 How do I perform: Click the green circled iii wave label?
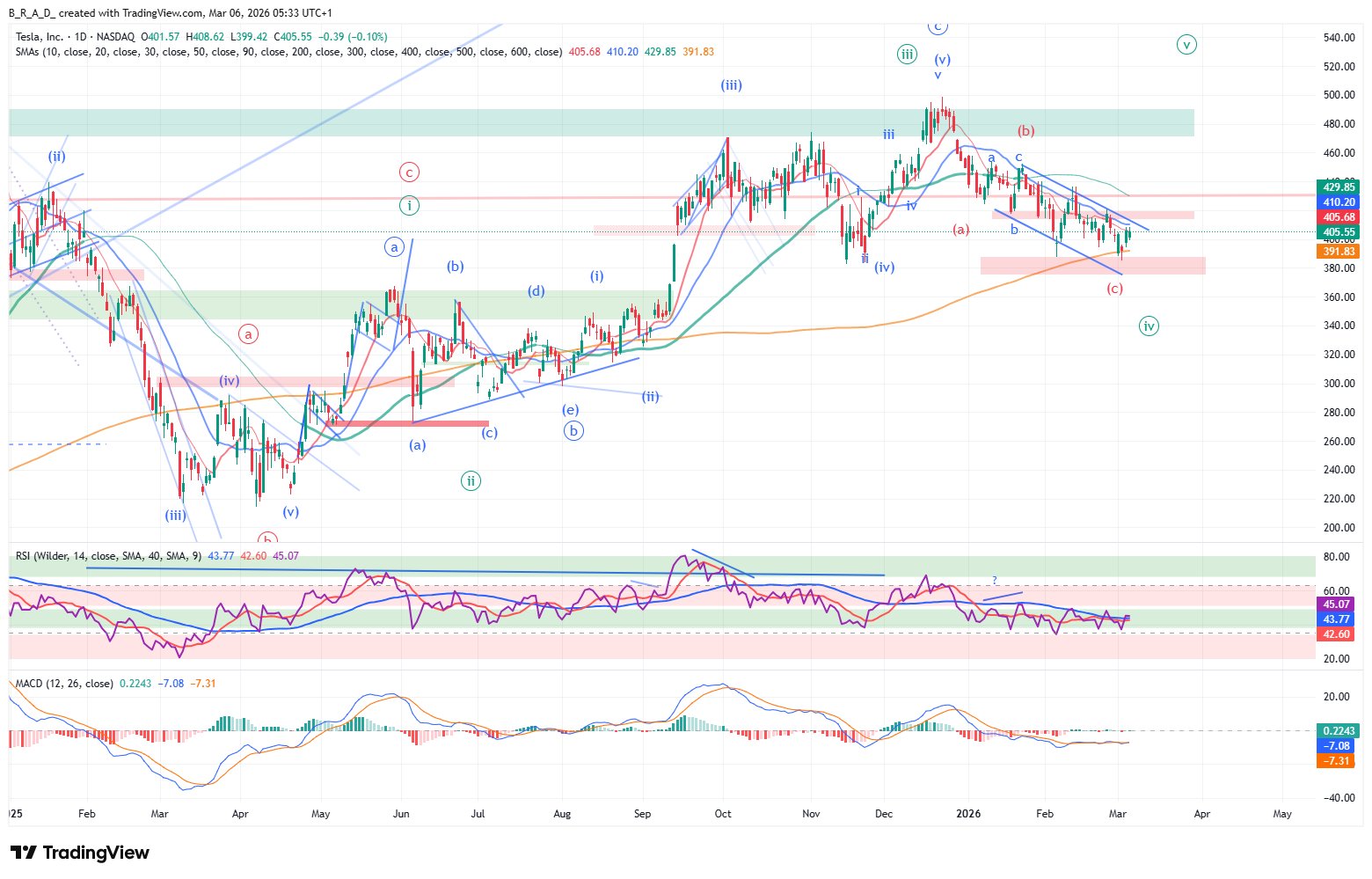point(907,55)
